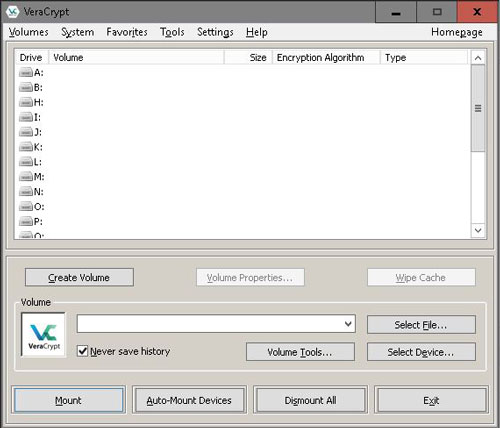Screen dimensions: 500x428
Task: Sort by the Volume column header
Action: click(x=137, y=57)
